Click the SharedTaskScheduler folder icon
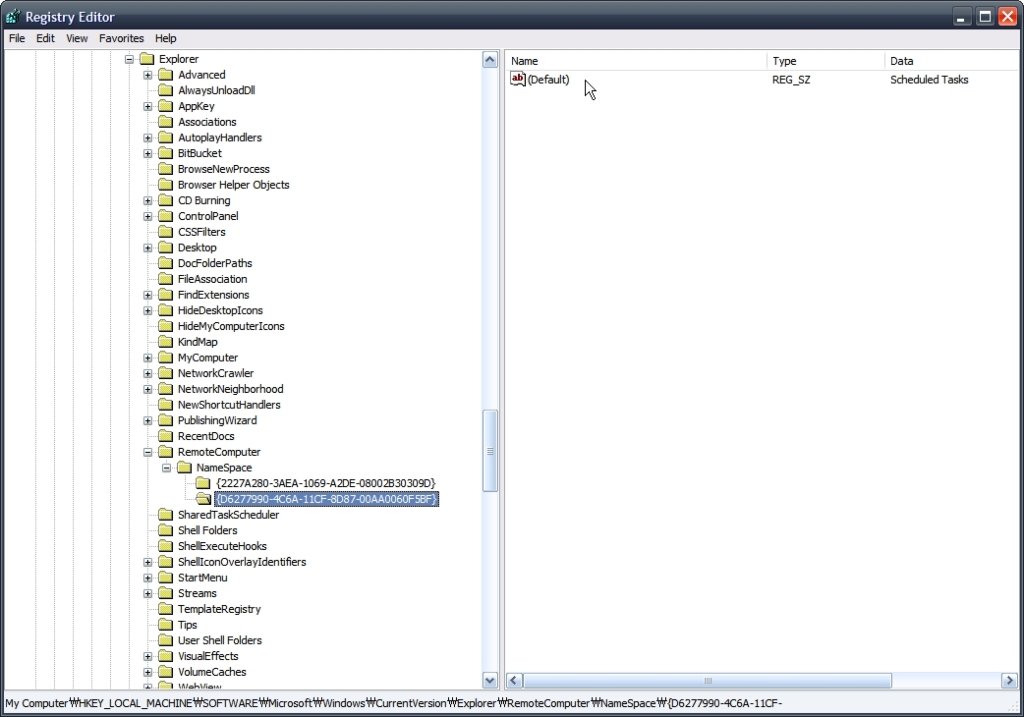 166,514
